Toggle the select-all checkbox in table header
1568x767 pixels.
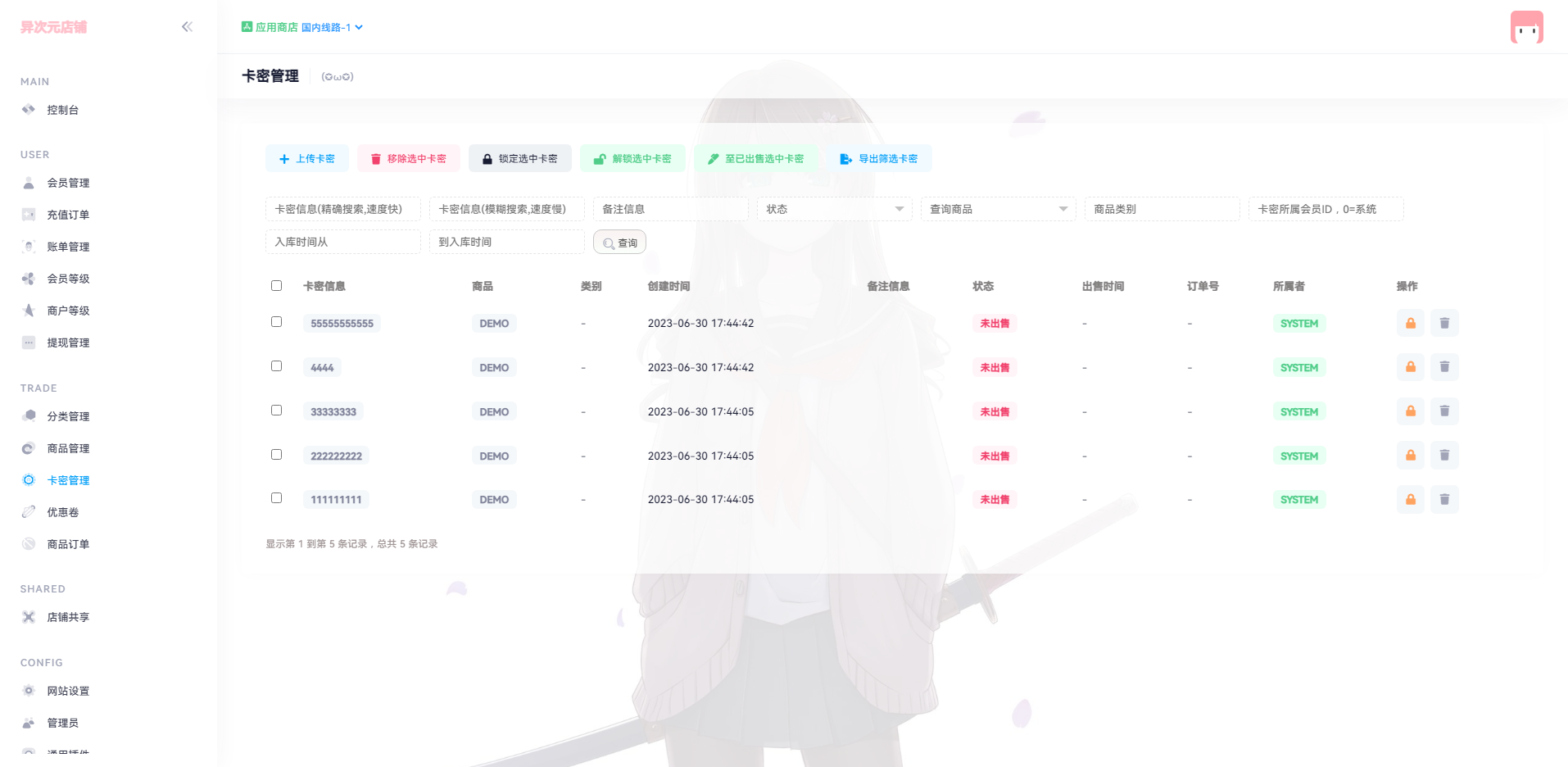[276, 286]
